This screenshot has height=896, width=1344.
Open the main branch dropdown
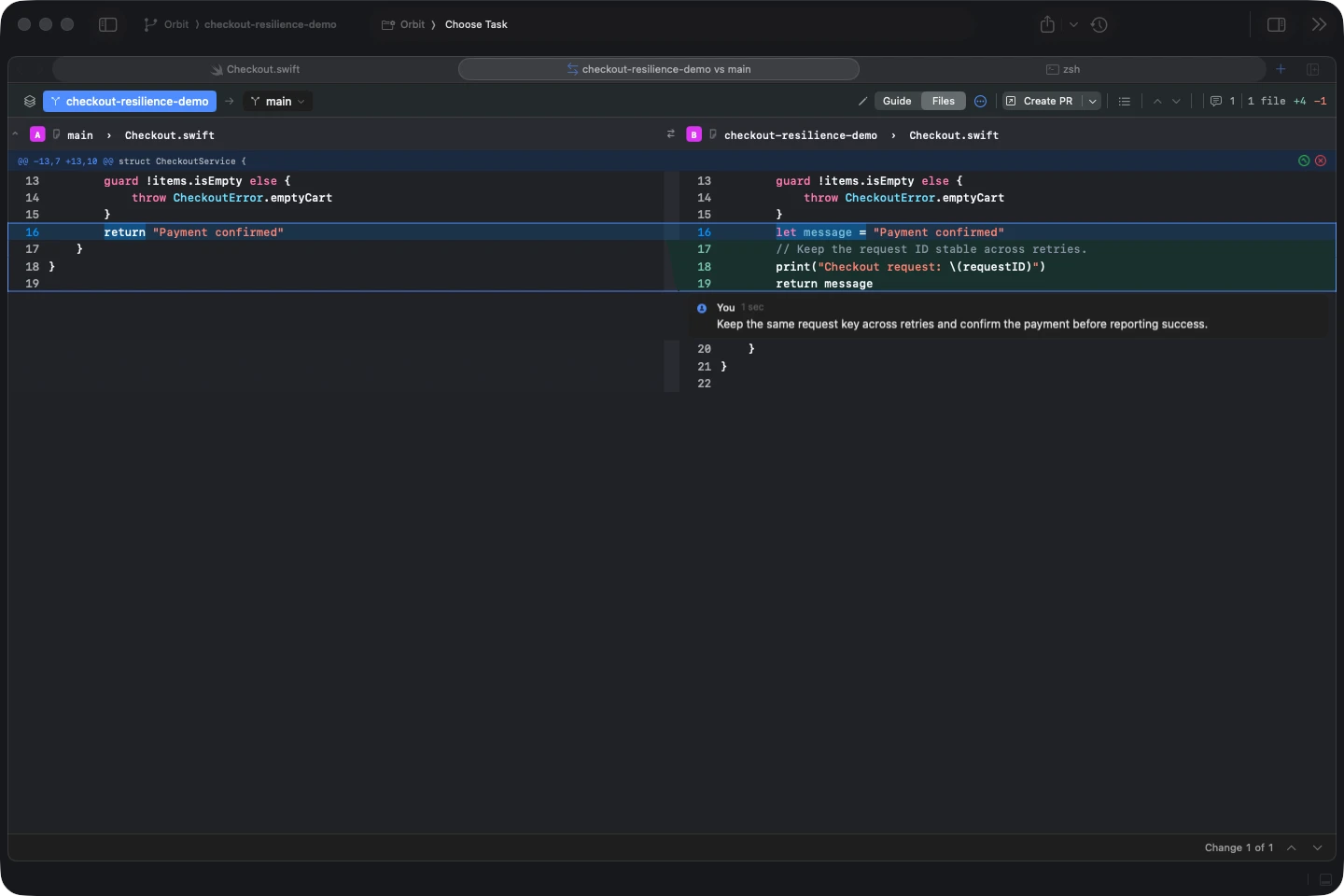[277, 101]
